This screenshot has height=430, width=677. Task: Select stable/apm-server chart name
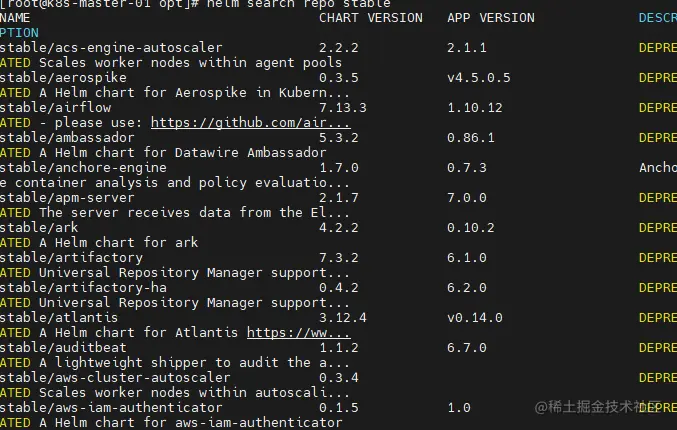pyautogui.click(x=67, y=198)
